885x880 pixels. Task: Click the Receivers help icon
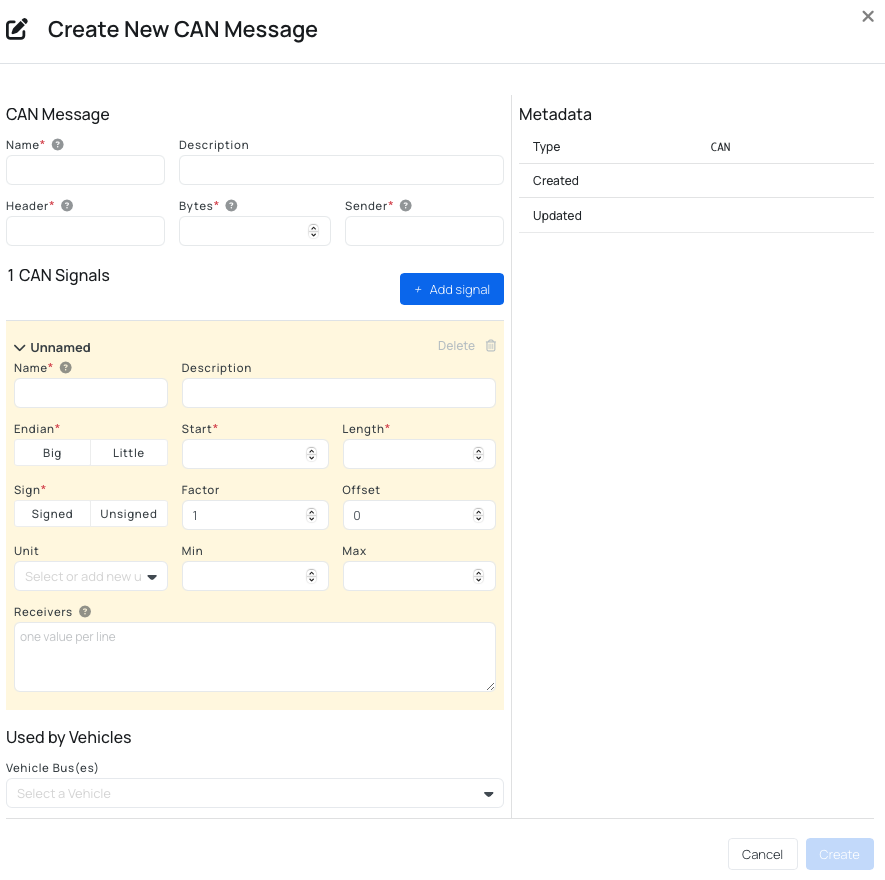coord(84,611)
